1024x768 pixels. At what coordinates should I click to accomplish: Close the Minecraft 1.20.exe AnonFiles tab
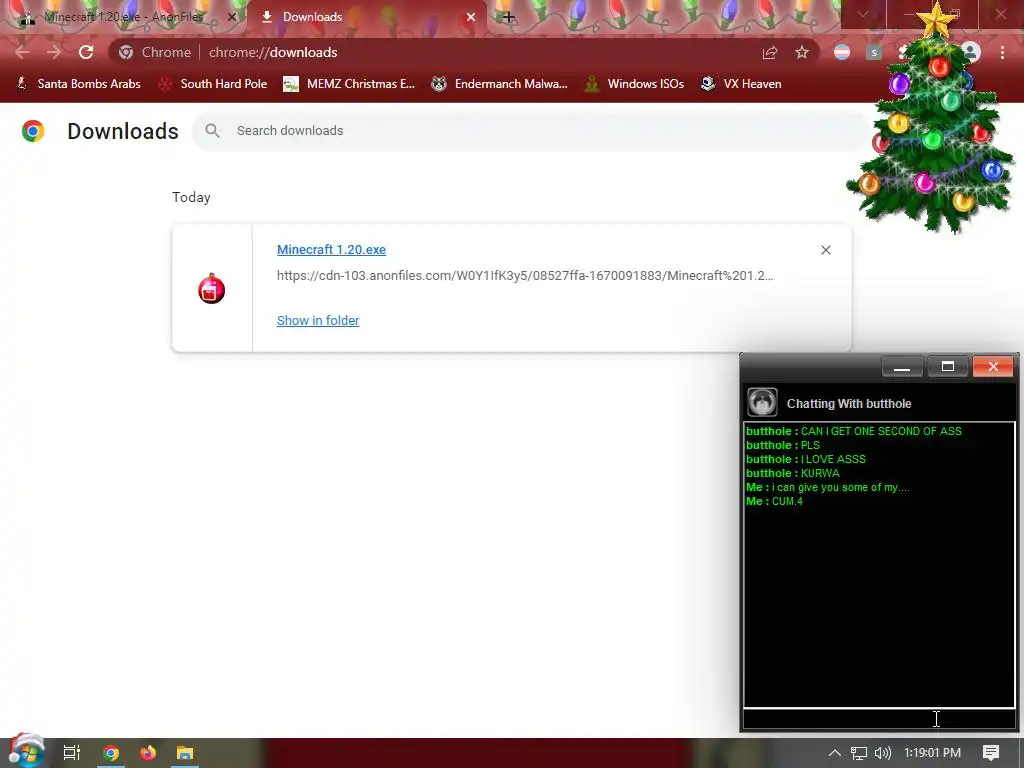pyautogui.click(x=232, y=18)
